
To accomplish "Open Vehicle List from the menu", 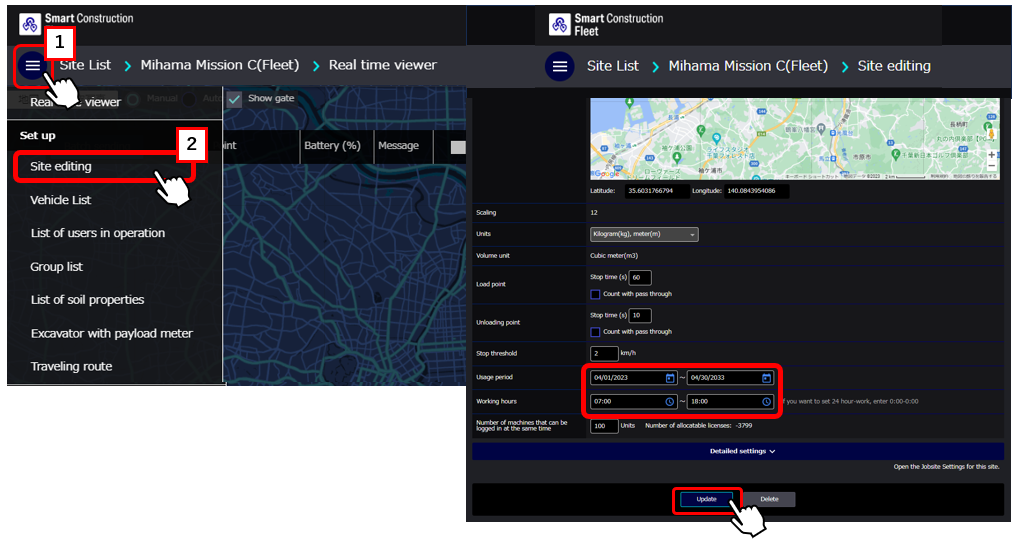I will pos(61,200).
